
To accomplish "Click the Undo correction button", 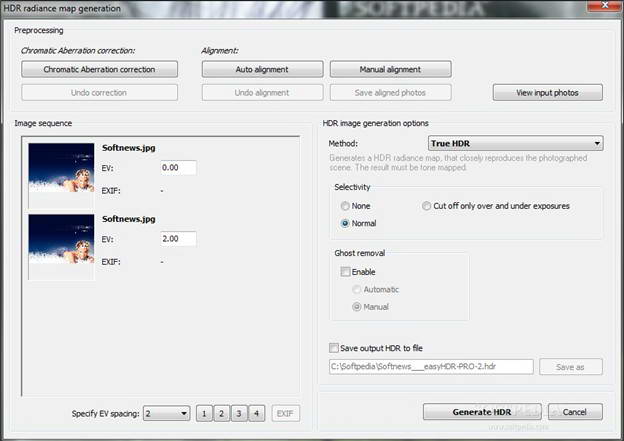I will (99, 93).
